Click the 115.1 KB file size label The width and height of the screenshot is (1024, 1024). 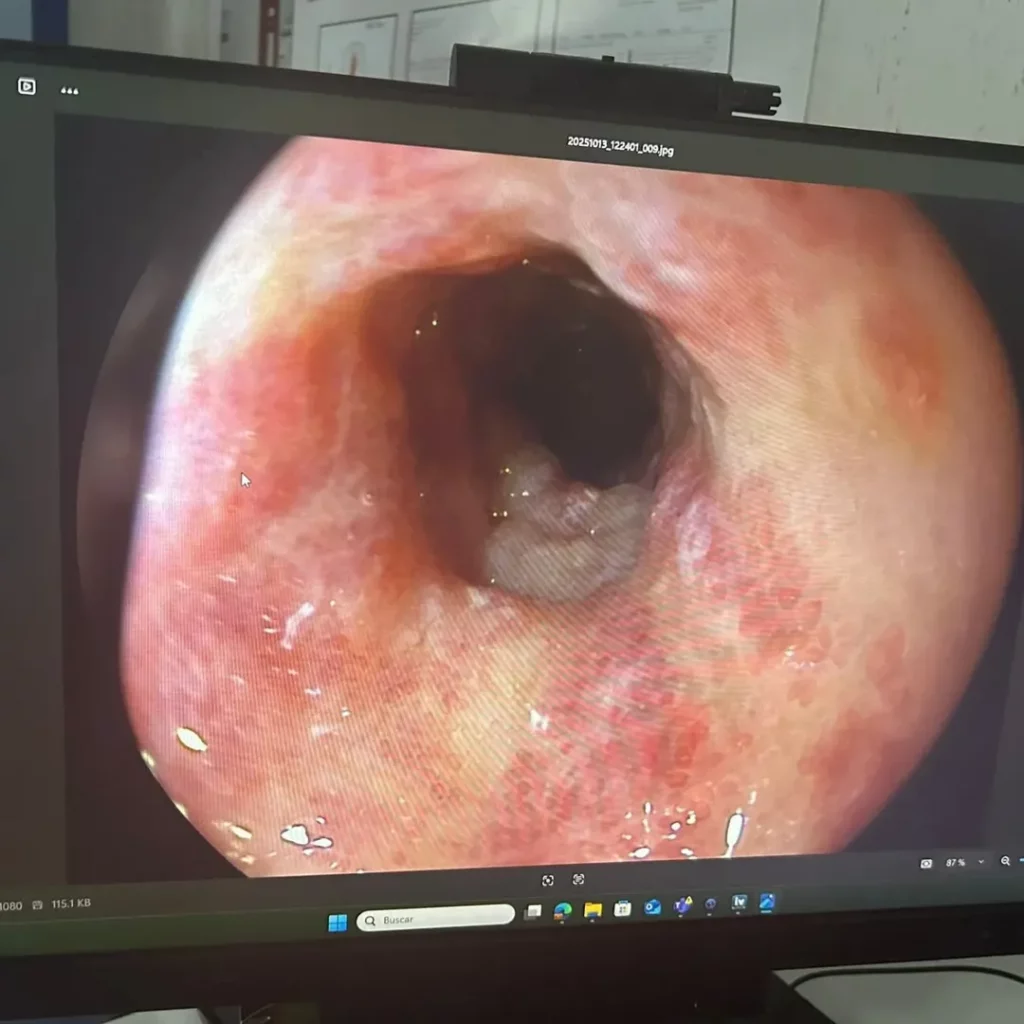pos(70,904)
